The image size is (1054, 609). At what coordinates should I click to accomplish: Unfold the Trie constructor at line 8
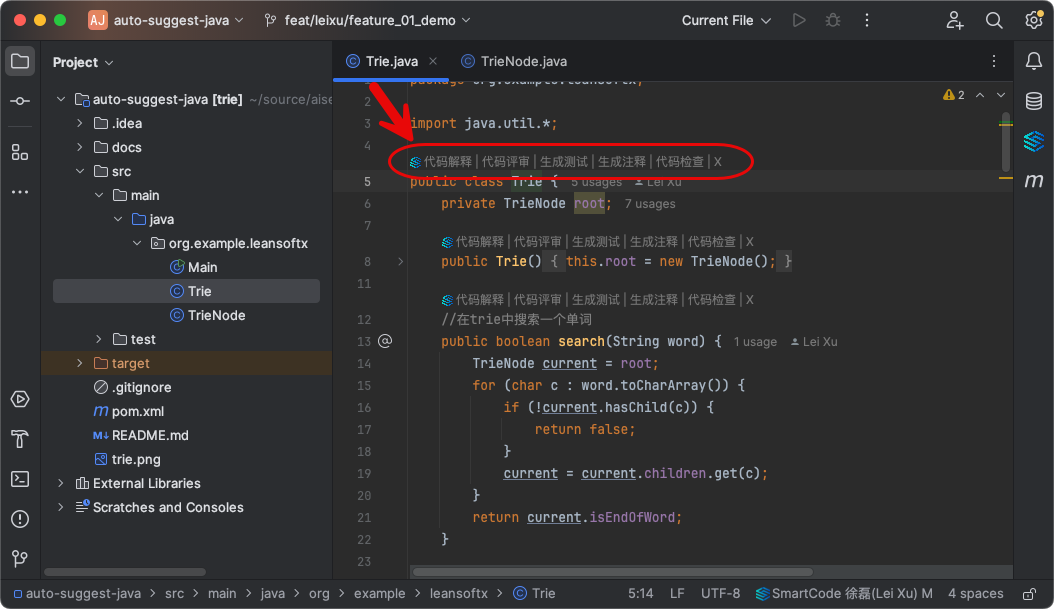click(x=401, y=261)
